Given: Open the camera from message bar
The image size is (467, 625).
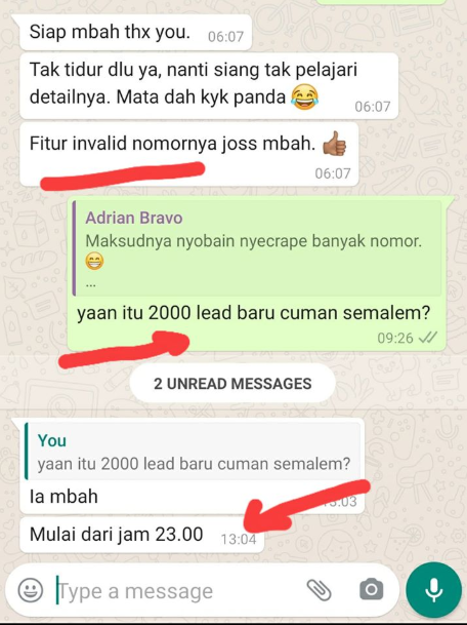Looking at the screenshot, I should (x=371, y=589).
